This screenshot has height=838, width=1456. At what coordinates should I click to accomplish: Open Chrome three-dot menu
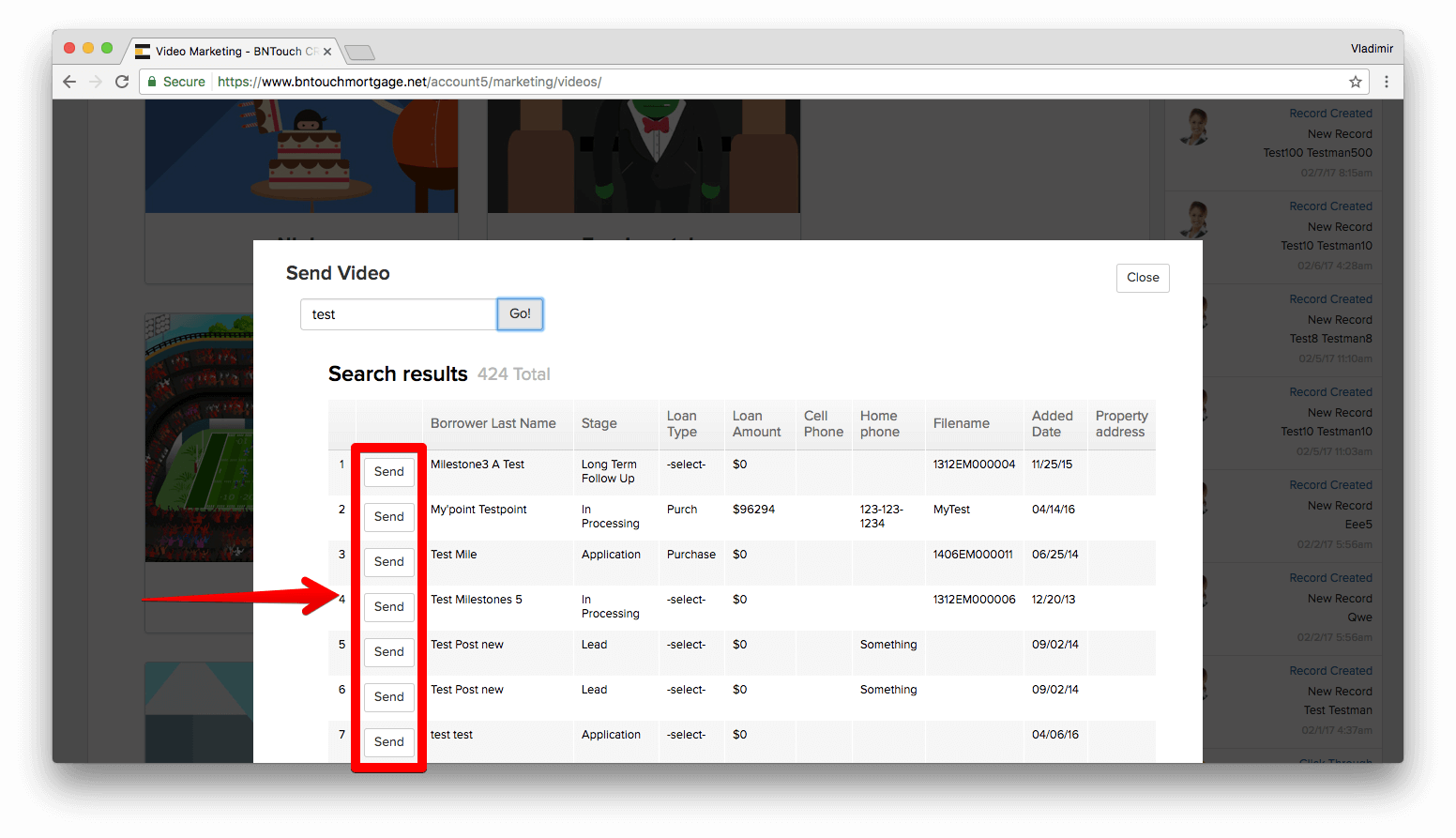click(x=1386, y=82)
